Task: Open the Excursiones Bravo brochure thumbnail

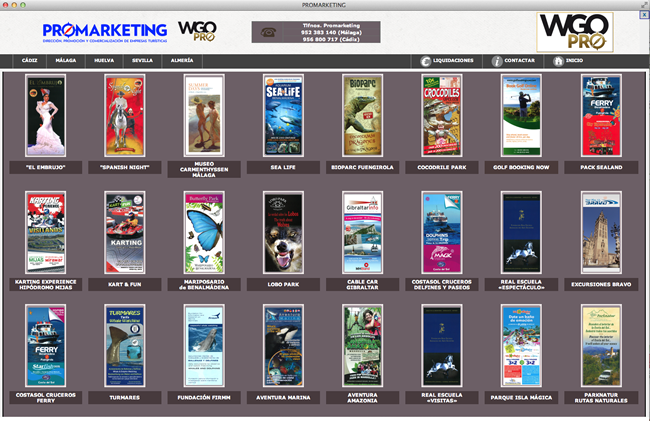Action: (601, 232)
